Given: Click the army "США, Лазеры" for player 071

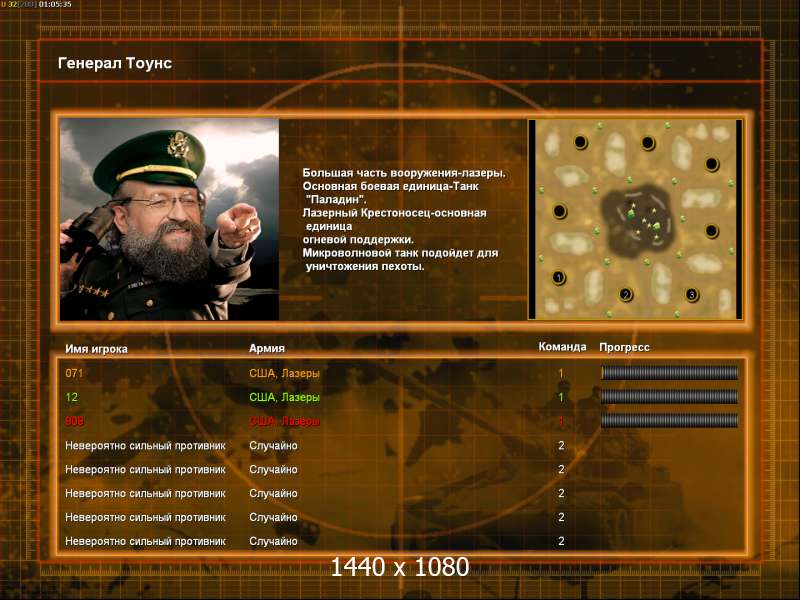Looking at the screenshot, I should click(x=284, y=373).
